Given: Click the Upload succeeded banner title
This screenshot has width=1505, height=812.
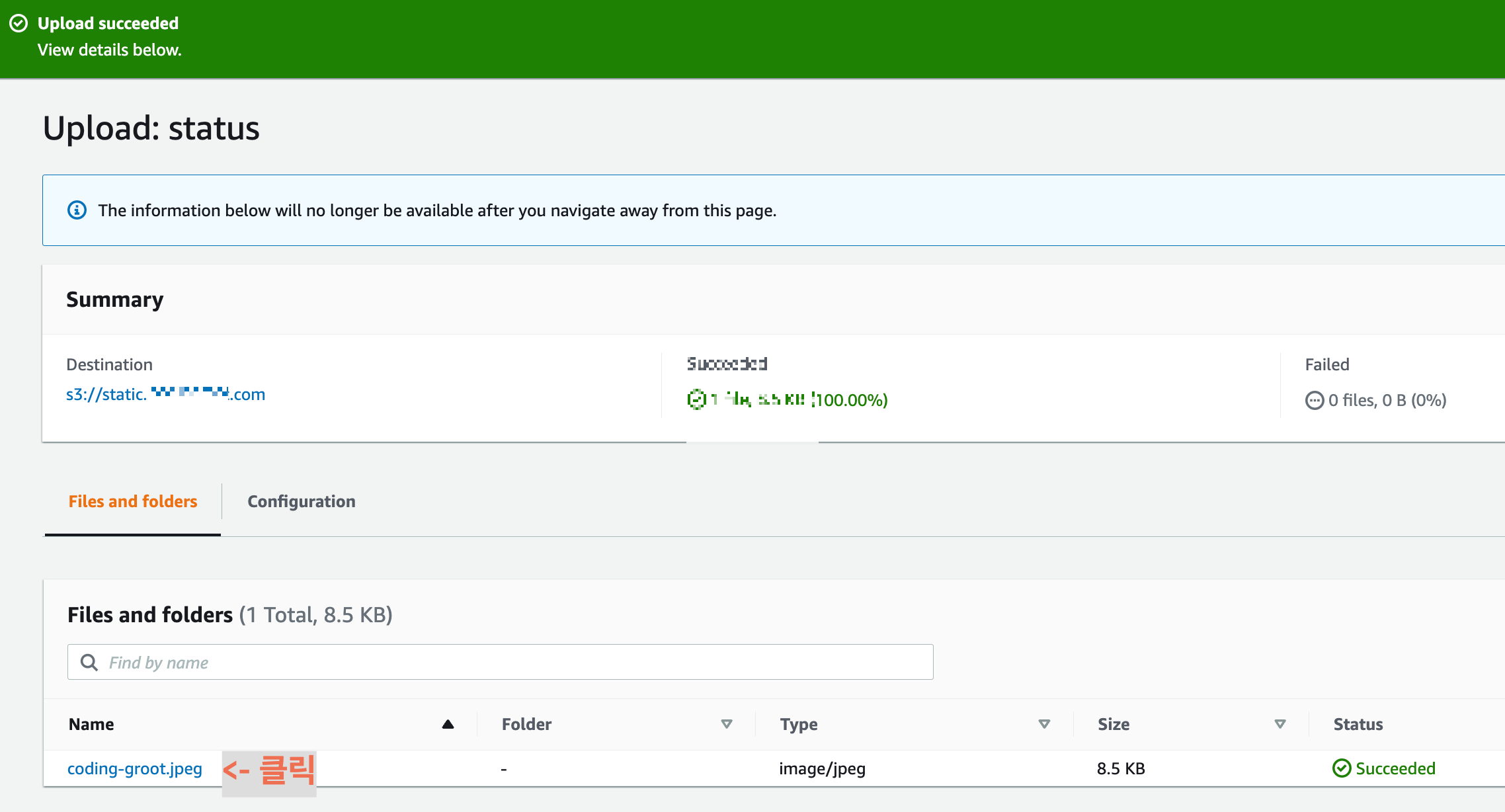Looking at the screenshot, I should point(108,23).
